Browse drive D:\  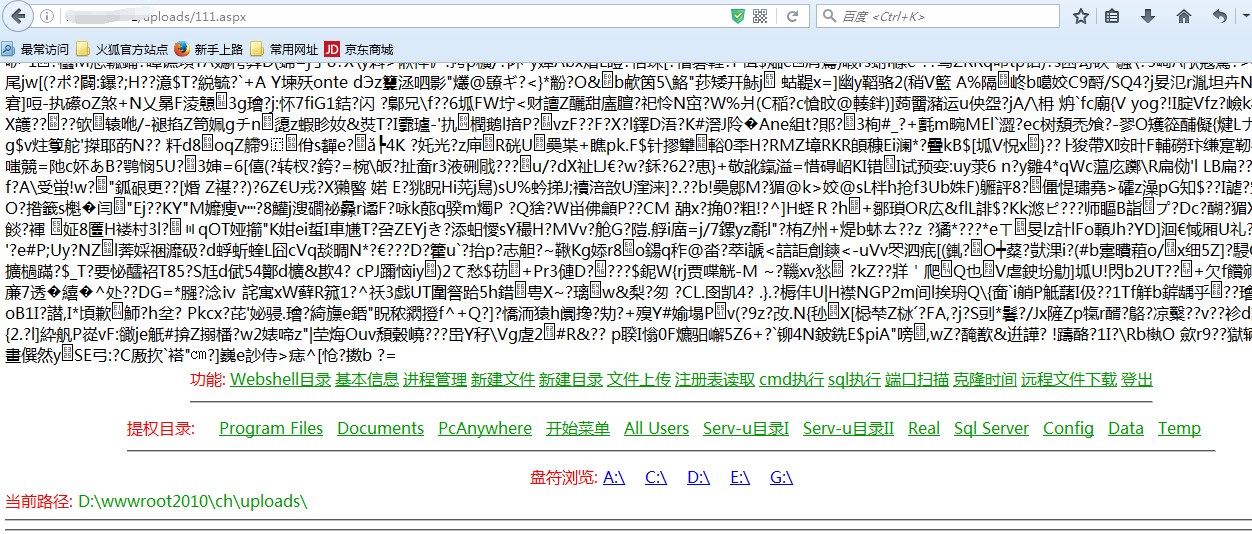699,477
